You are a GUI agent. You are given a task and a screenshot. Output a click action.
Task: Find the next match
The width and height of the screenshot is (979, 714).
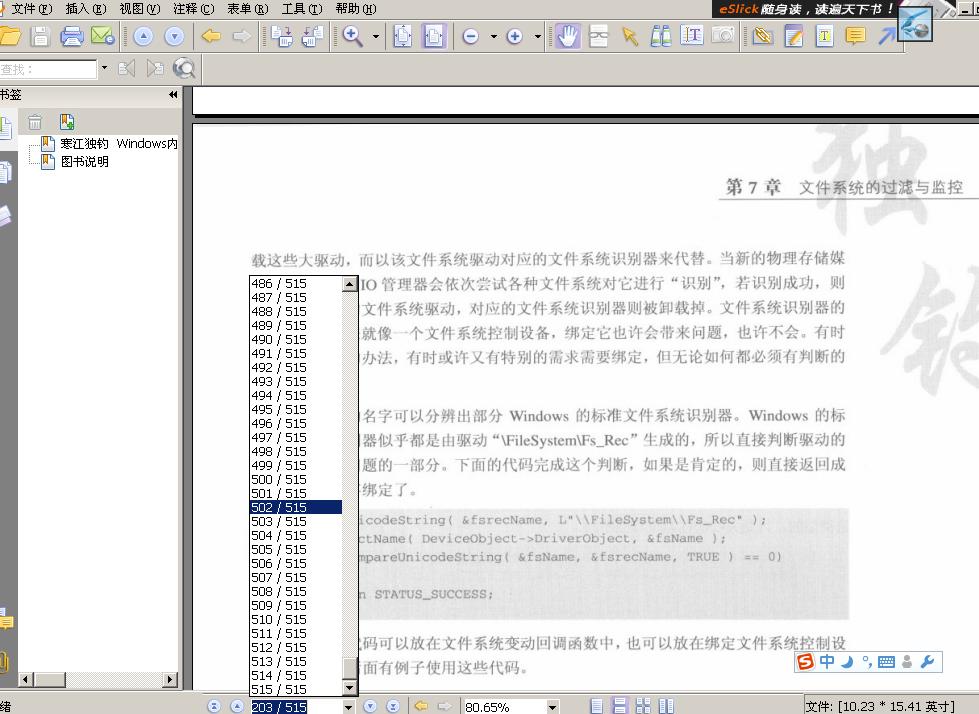coord(154,68)
